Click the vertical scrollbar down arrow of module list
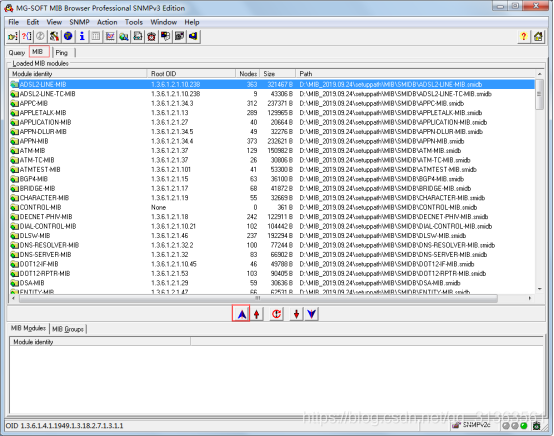This screenshot has width=554, height=436. [x=540, y=289]
